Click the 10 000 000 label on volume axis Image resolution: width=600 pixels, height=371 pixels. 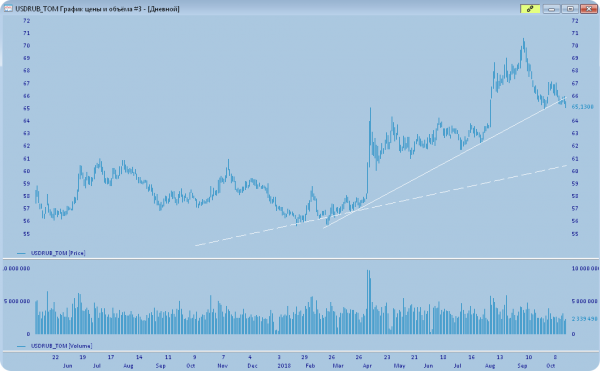tap(585, 268)
